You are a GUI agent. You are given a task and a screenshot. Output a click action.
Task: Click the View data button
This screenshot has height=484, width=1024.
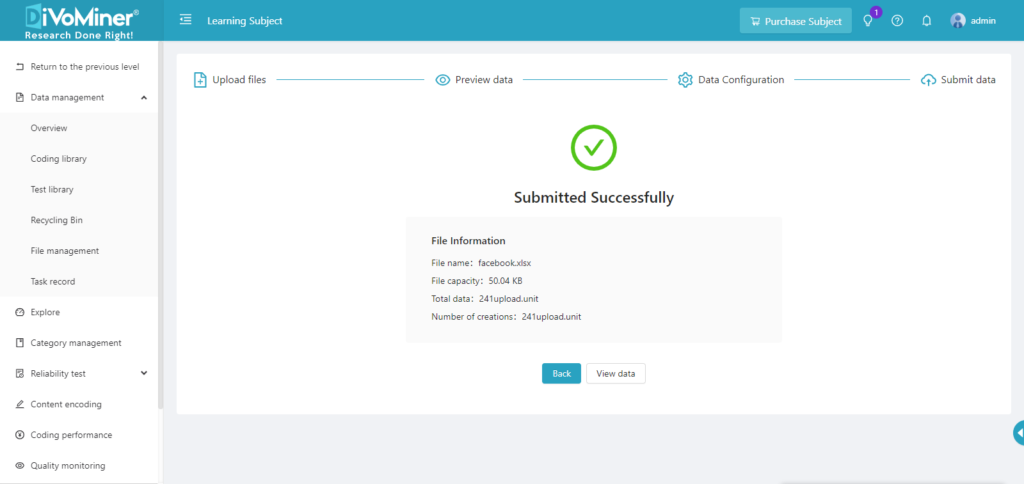click(x=616, y=374)
